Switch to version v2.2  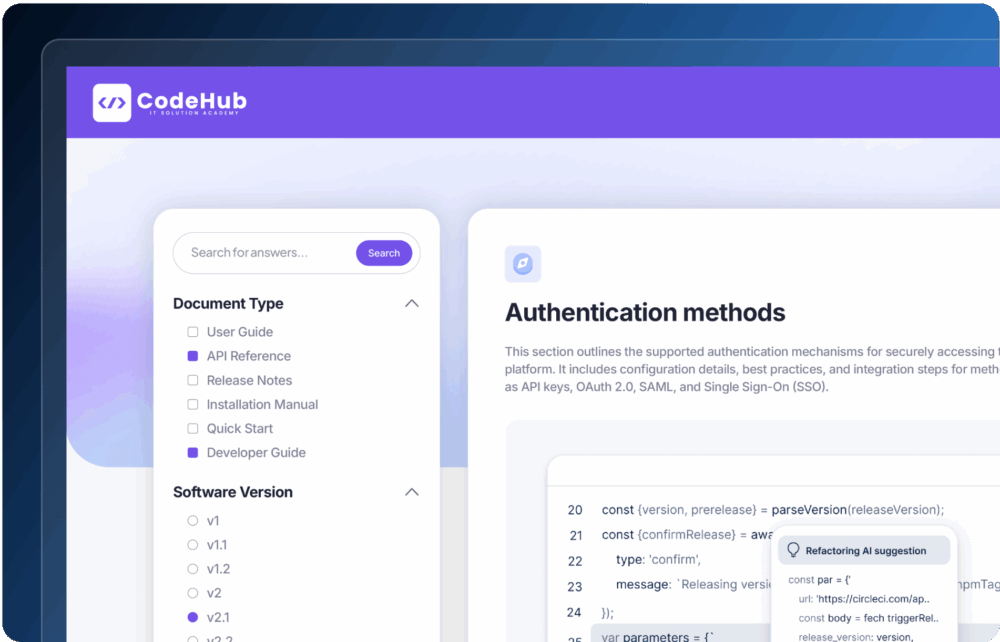point(192,639)
